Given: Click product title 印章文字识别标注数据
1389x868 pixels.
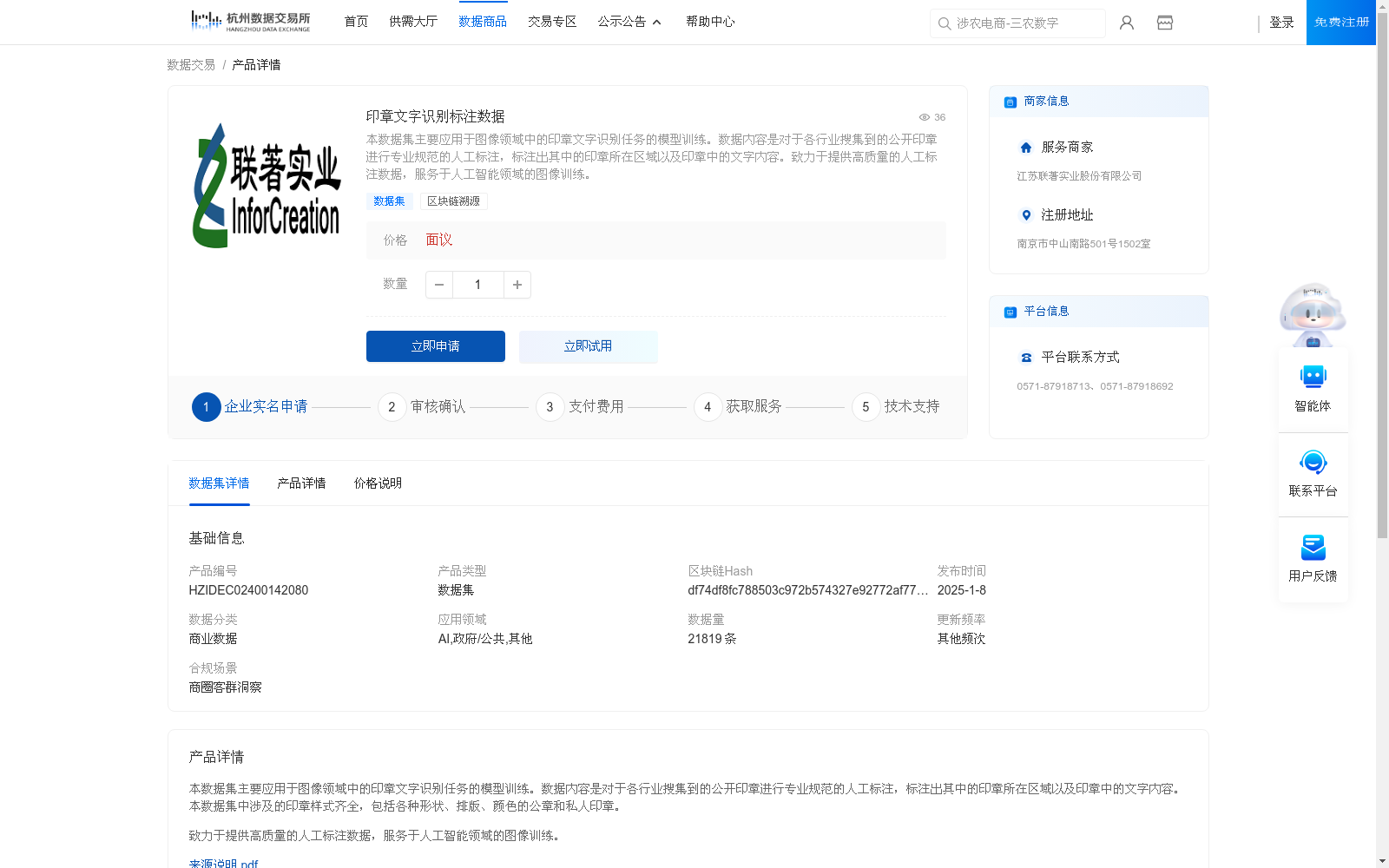Looking at the screenshot, I should coord(435,116).
